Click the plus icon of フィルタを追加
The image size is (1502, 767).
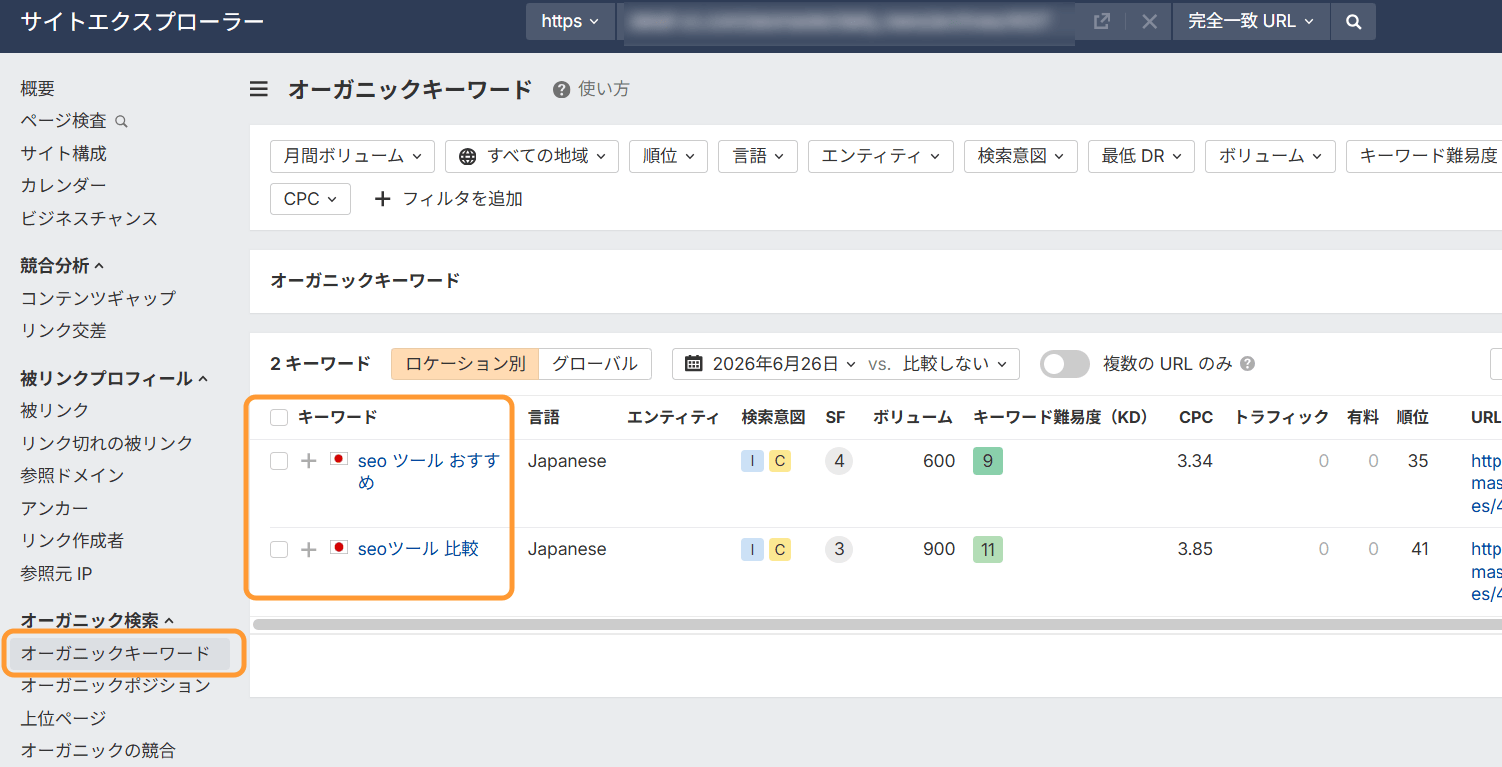click(382, 199)
